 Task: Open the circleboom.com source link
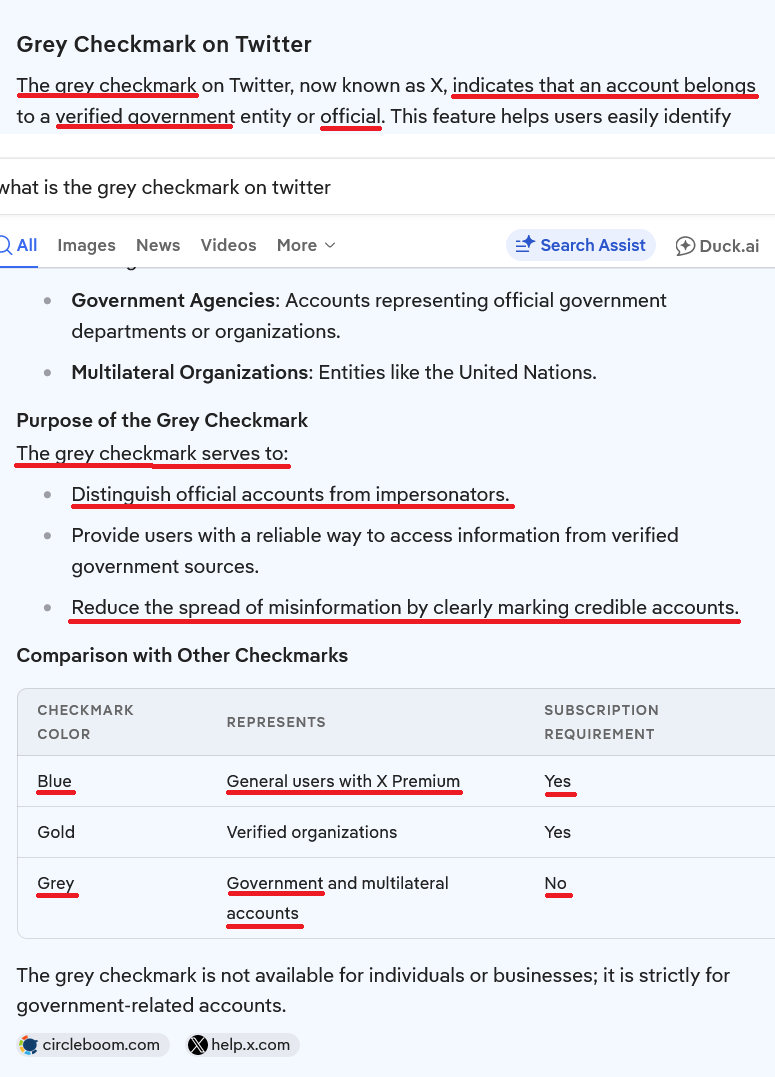pos(93,1045)
